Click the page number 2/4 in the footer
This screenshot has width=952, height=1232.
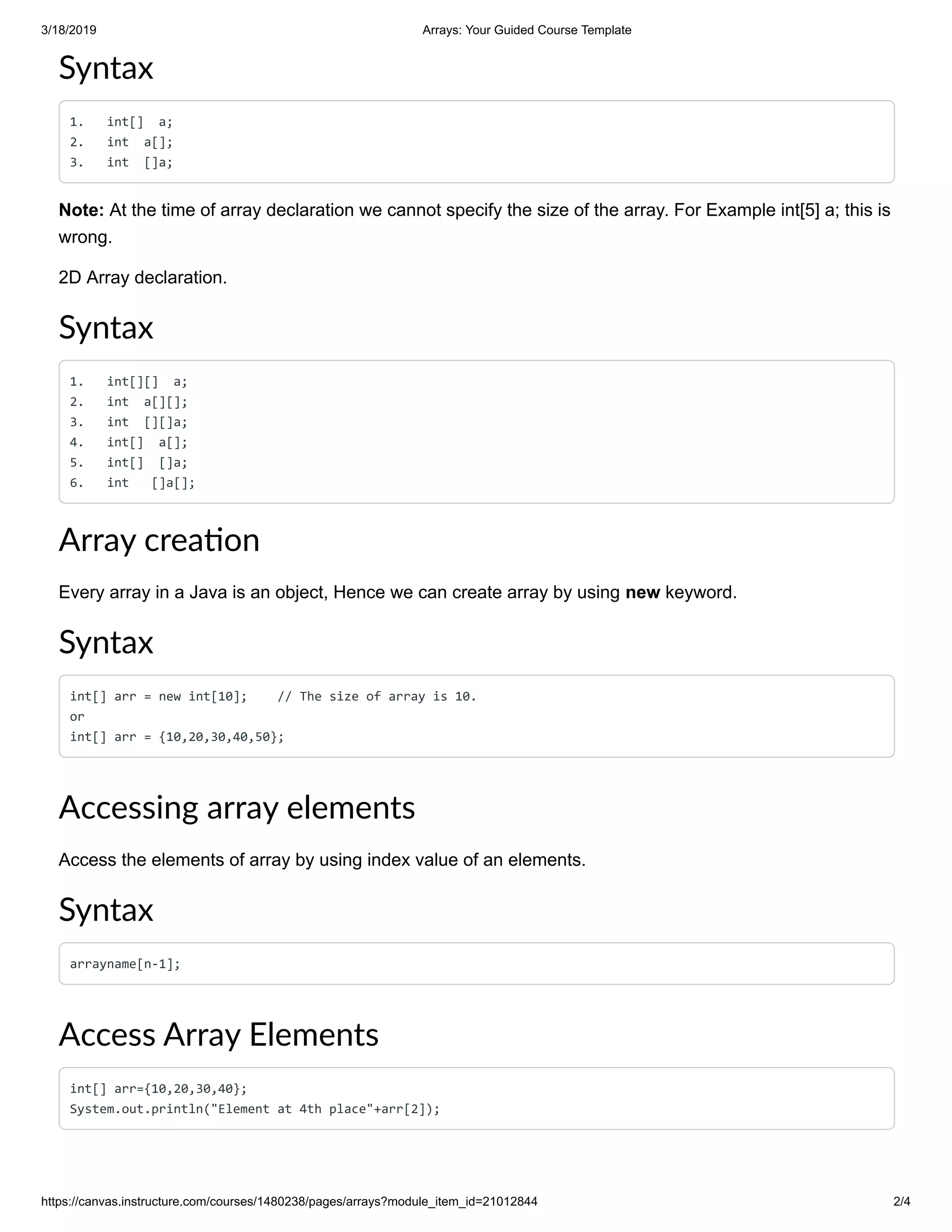pos(901,1201)
